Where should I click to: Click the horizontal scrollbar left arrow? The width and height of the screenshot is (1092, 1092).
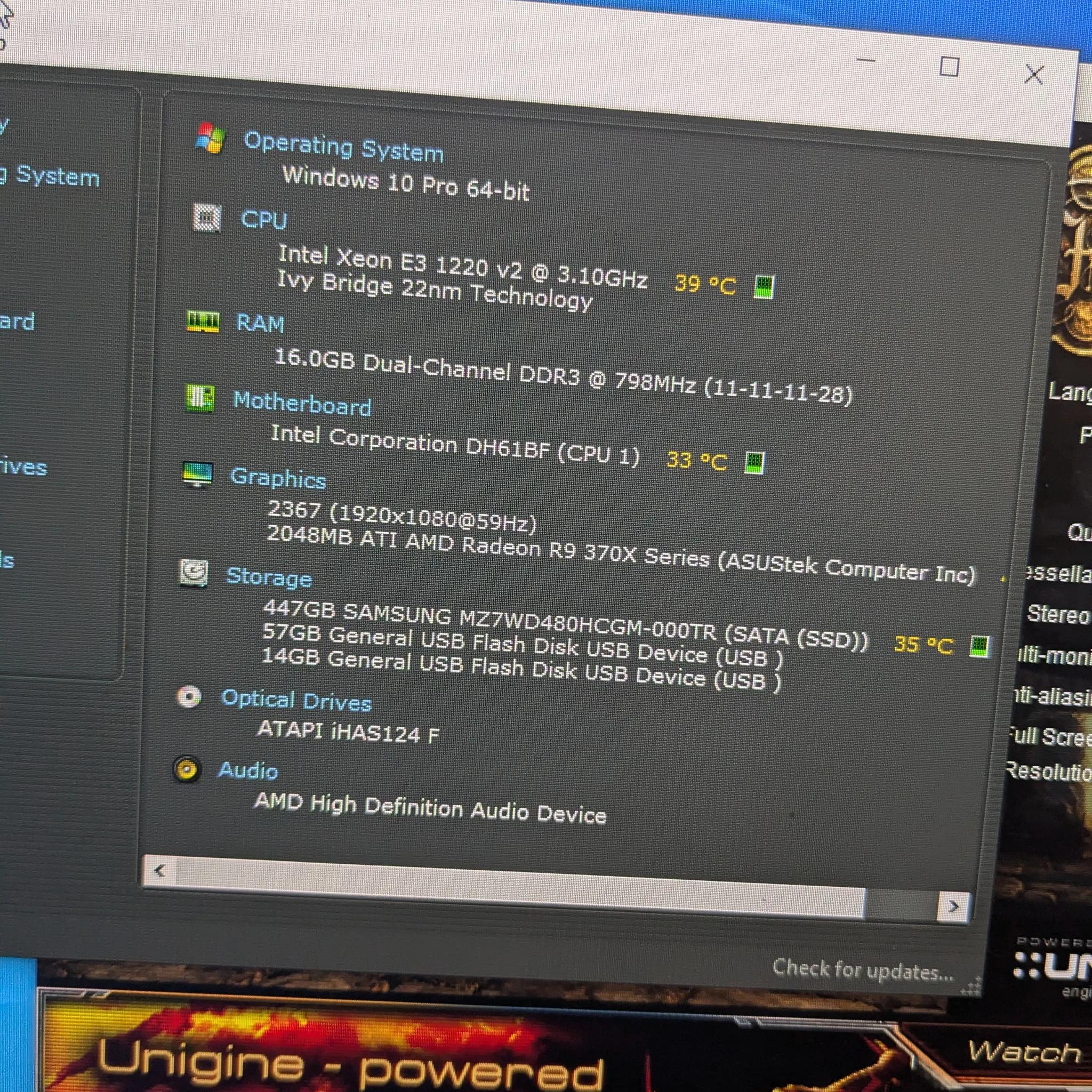[x=160, y=870]
